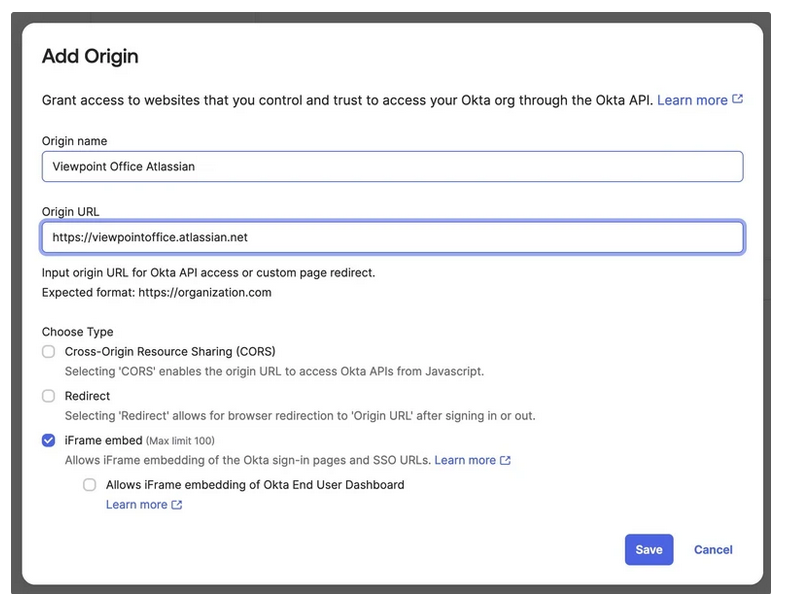Open Learn more link about iFrame sign-in embedding

(465, 460)
